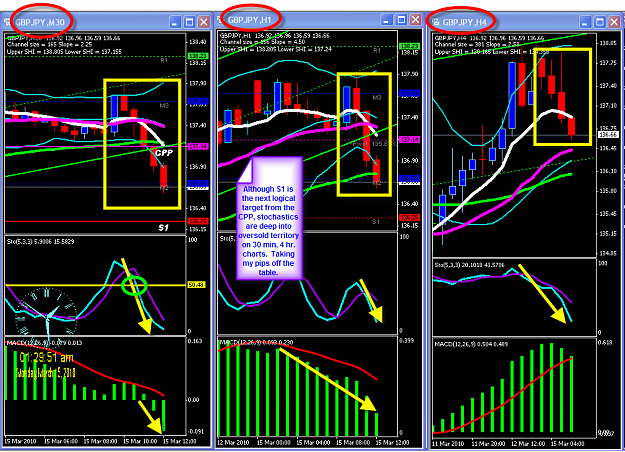Close the GBPJPY,H1 chart window

pos(415,20)
